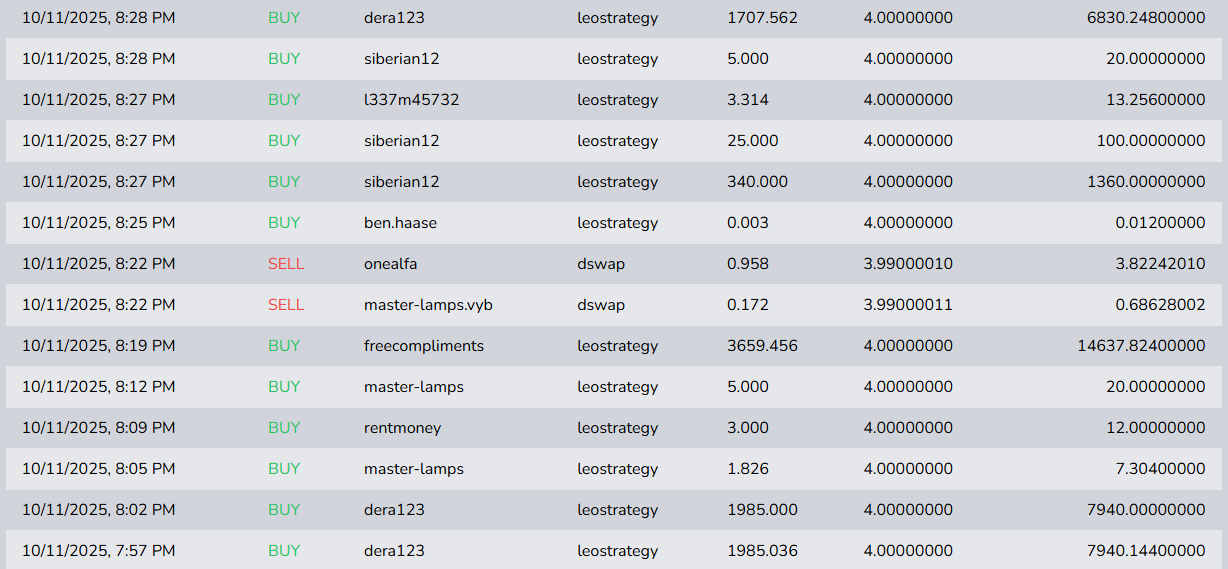Click the 3.99000011 price value
The height and width of the screenshot is (569, 1228).
pyautogui.click(x=908, y=305)
